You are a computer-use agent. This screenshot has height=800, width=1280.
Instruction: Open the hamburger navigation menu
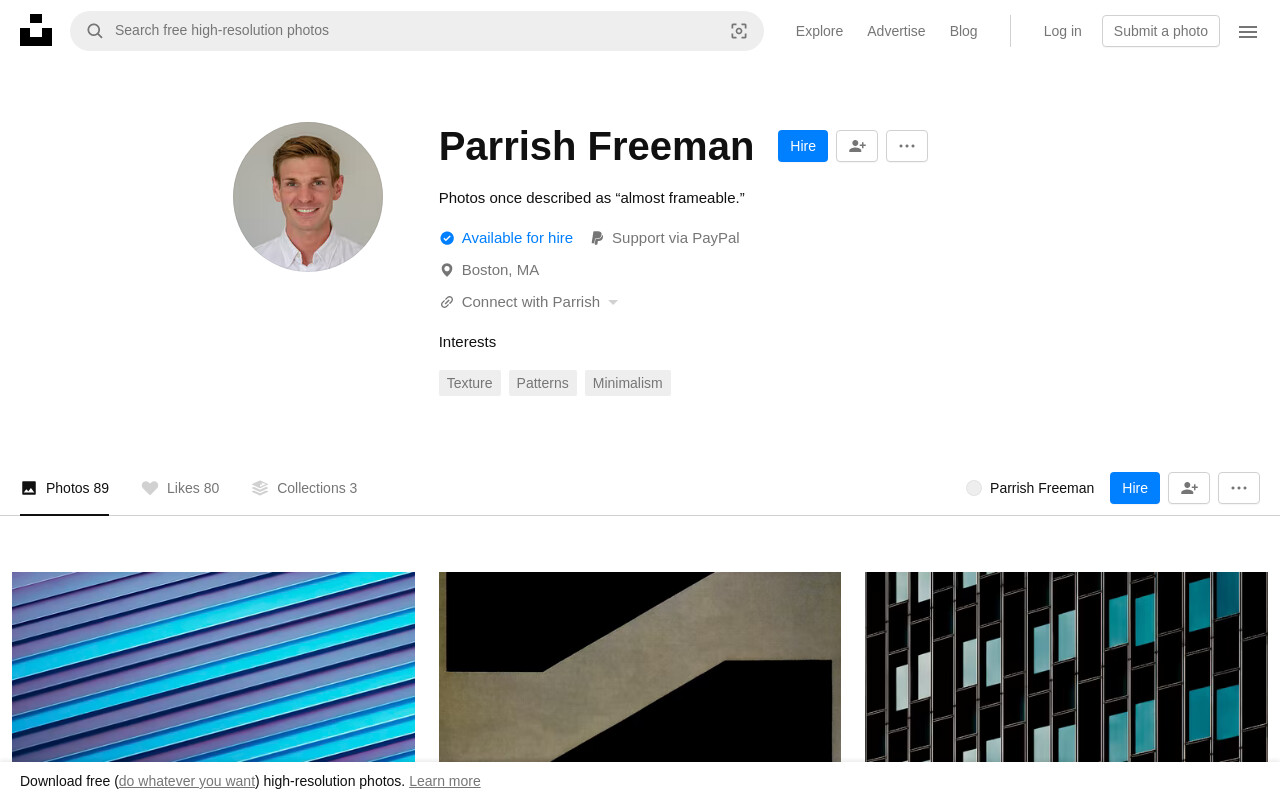(1248, 32)
